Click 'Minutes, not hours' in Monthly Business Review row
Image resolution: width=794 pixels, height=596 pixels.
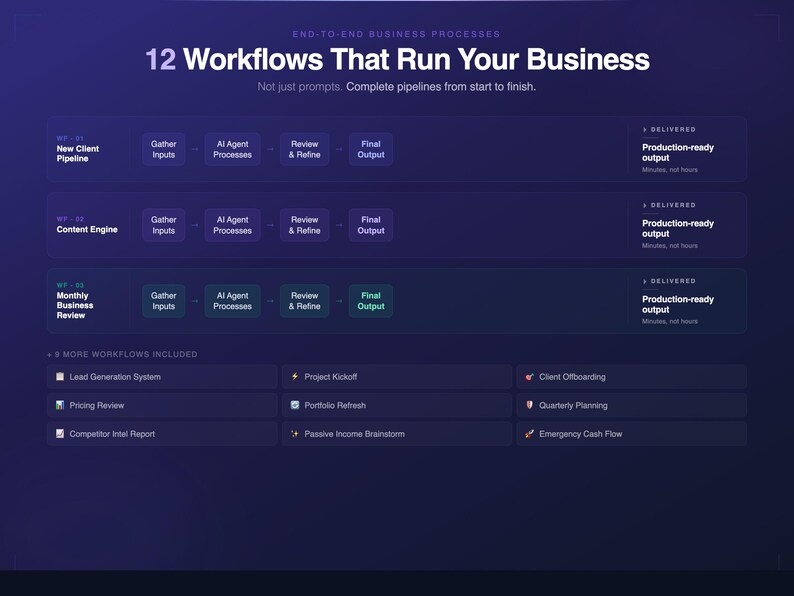[x=669, y=321]
